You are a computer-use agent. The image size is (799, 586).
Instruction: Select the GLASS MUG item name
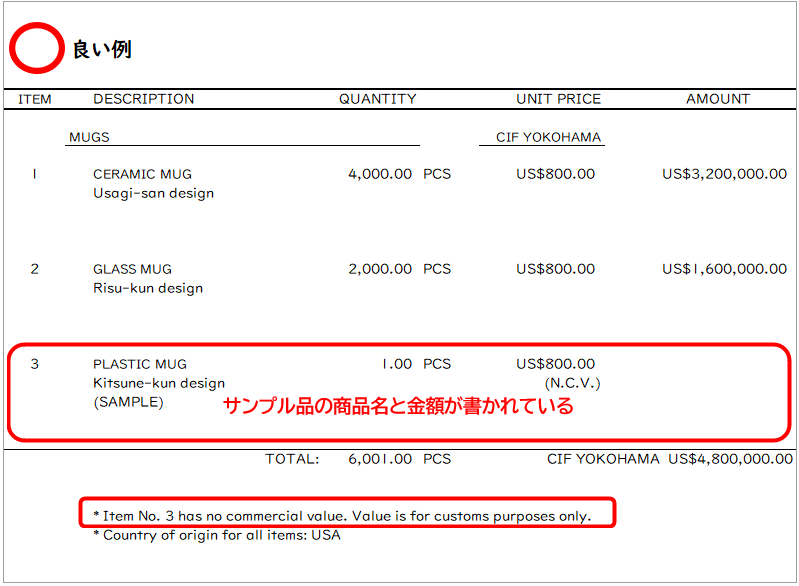pos(132,269)
